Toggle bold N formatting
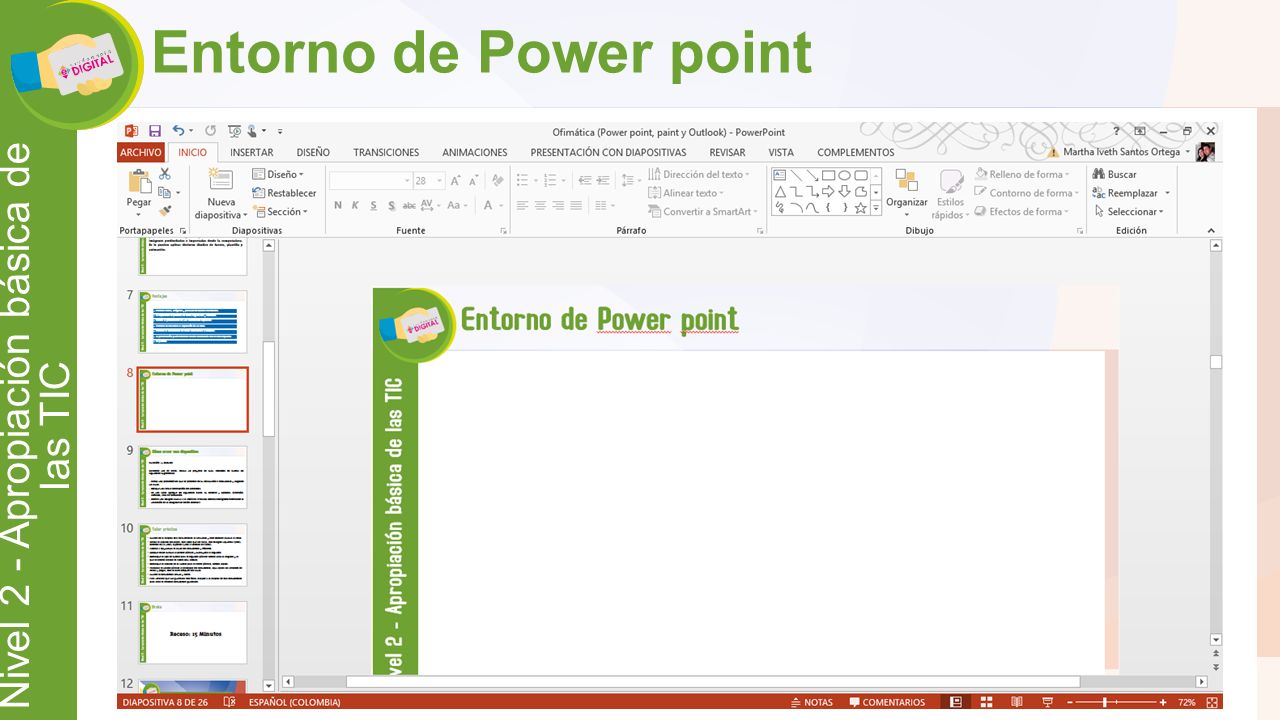 click(338, 206)
